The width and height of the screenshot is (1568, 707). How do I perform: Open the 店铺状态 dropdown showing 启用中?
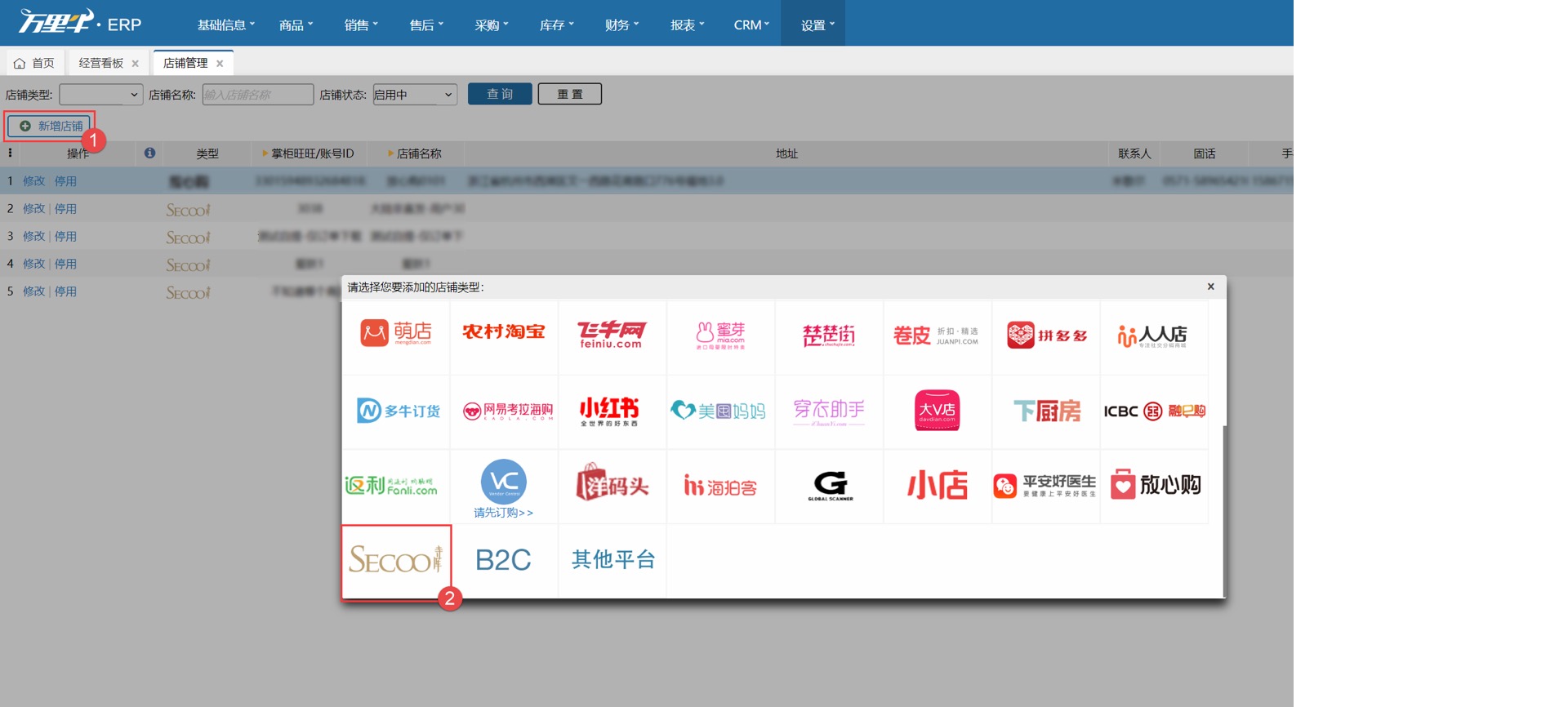[x=415, y=95]
